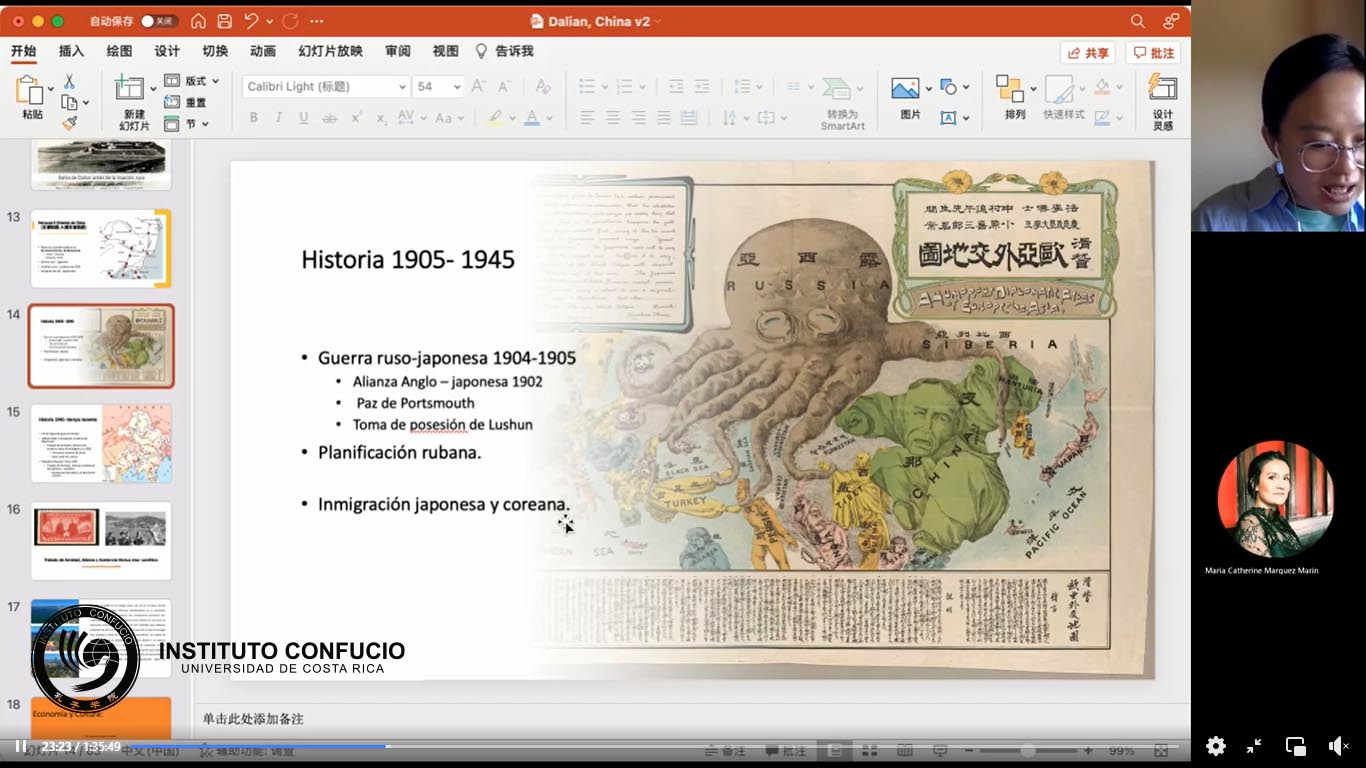This screenshot has width=1366, height=768.
Task: Pause the video with the pause button
Action: (x=20, y=746)
